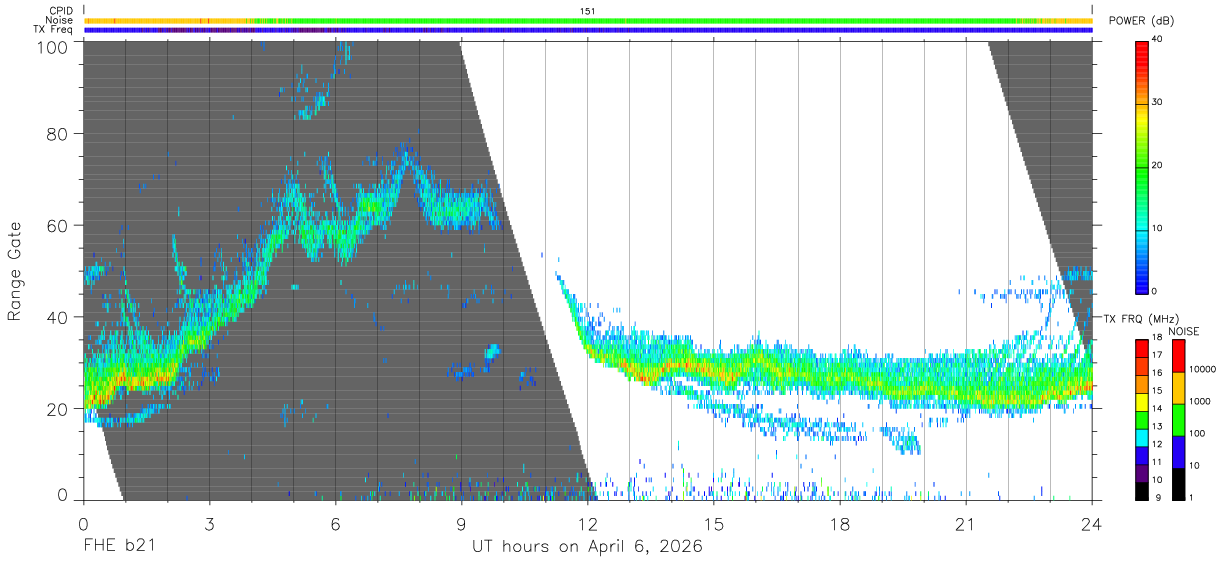Click the 'TX FRQ (MHz)' heading
Viewport: 1228px width, 567px height.
[1140, 319]
